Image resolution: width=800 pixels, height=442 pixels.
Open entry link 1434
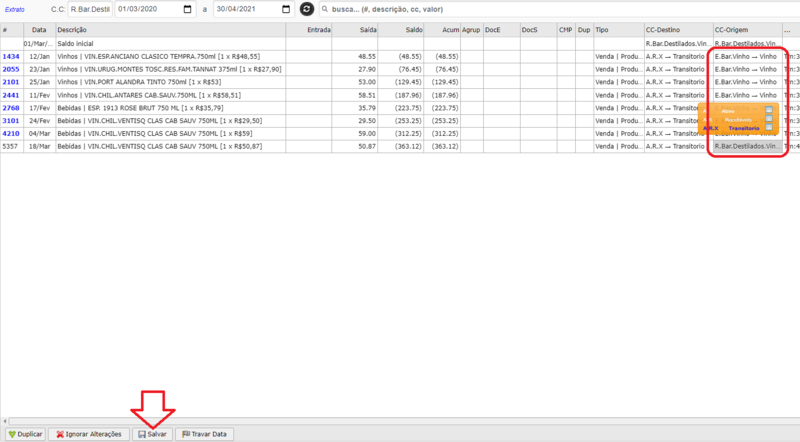pos(11,57)
